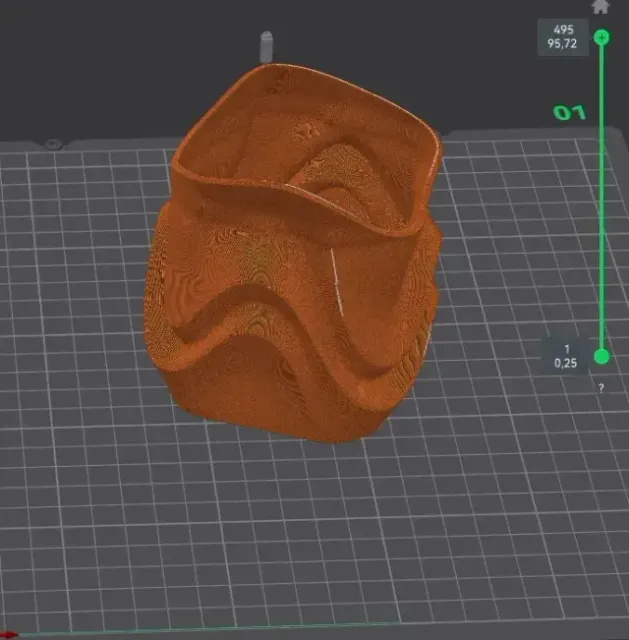The image size is (629, 640).
Task: Click the bottom layer value 1 box
Action: point(565,356)
